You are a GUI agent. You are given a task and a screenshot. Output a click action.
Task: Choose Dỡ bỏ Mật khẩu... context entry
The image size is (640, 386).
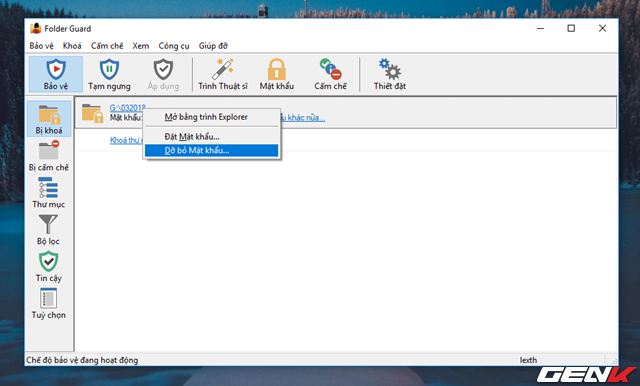[211, 151]
